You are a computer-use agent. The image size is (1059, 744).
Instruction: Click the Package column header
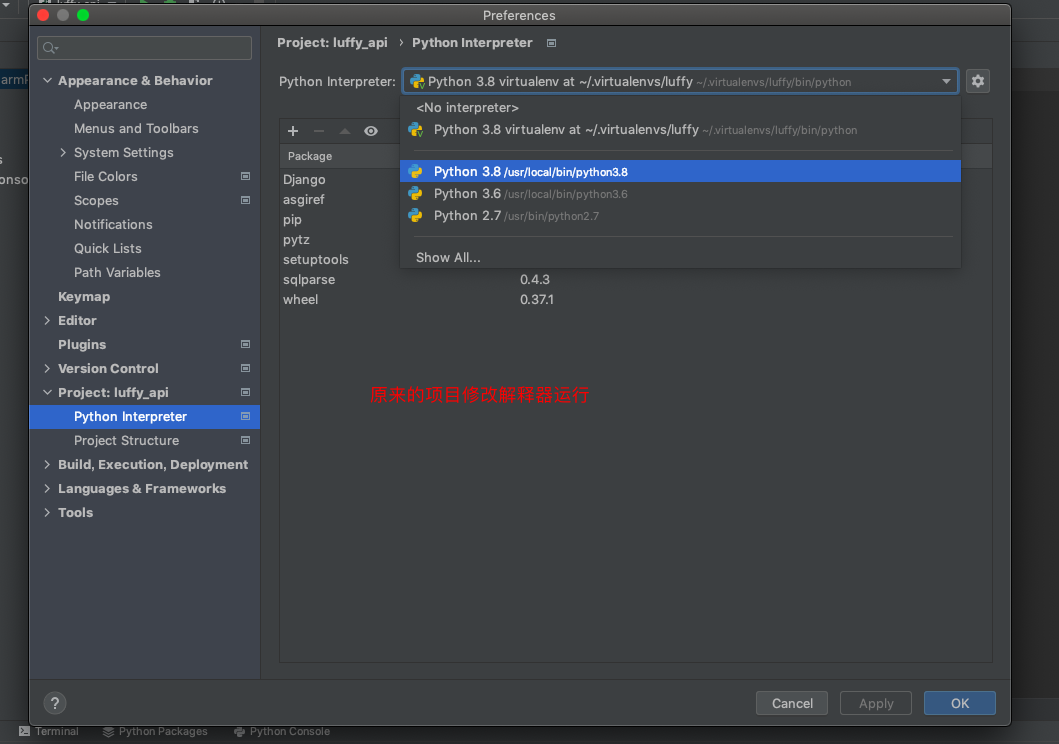(310, 156)
